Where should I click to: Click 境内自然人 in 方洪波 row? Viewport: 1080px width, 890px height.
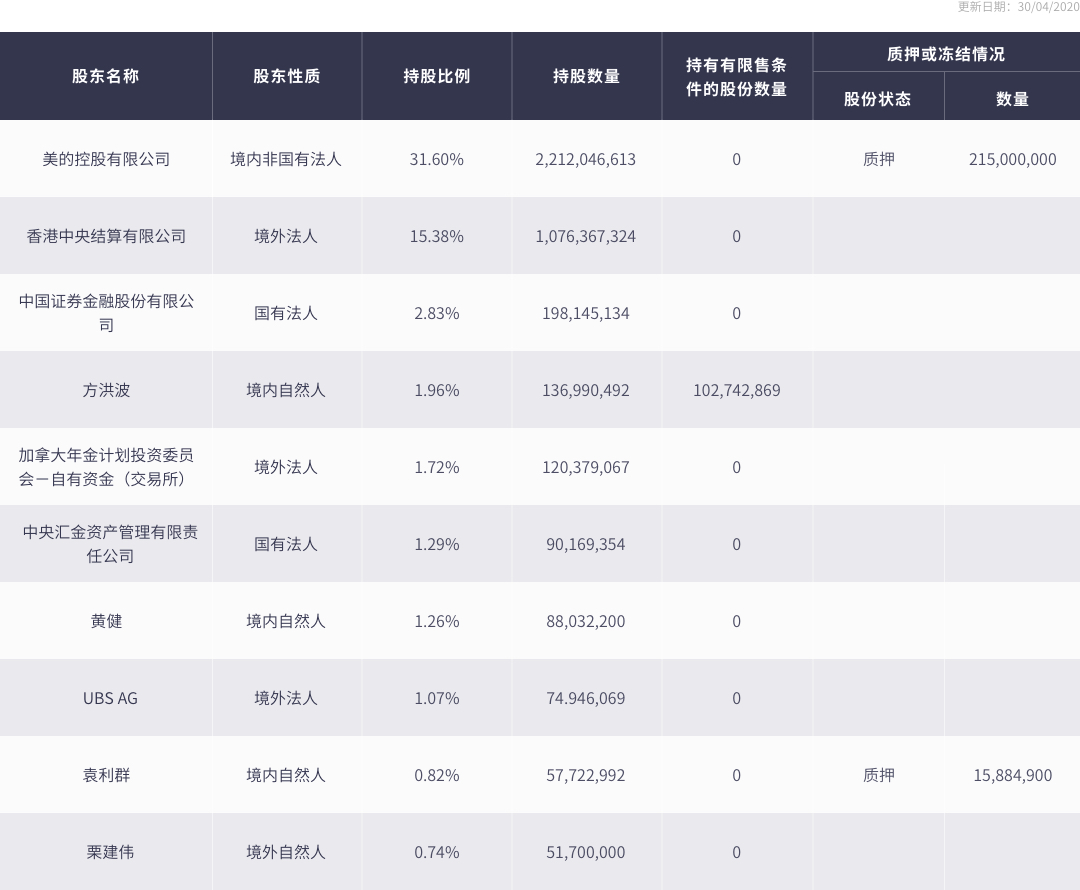pos(286,390)
